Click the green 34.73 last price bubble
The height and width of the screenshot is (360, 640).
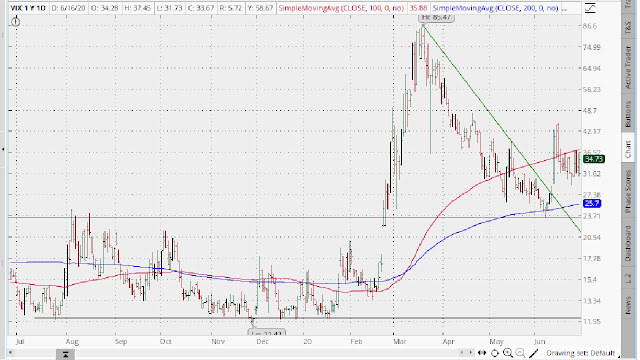coord(593,159)
